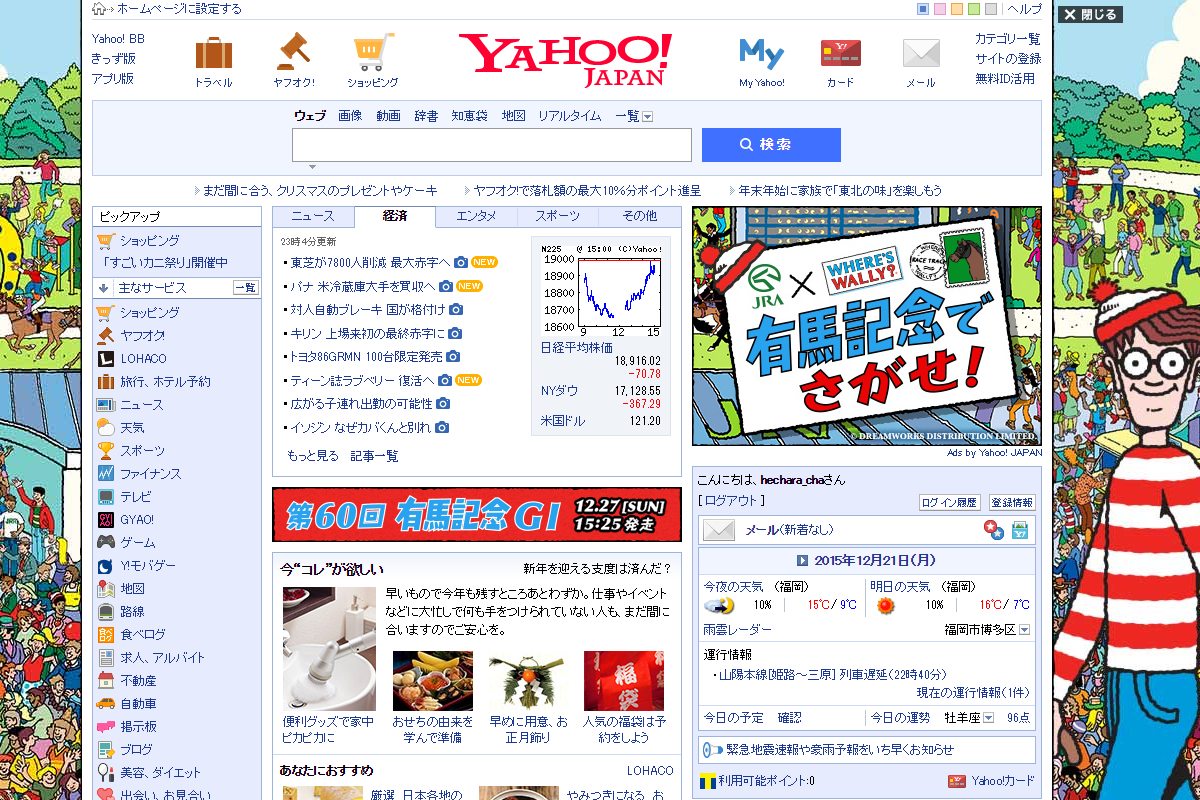This screenshot has width=1200, height=800.
Task: Click the 登録情報 button
Action: coord(1012,503)
